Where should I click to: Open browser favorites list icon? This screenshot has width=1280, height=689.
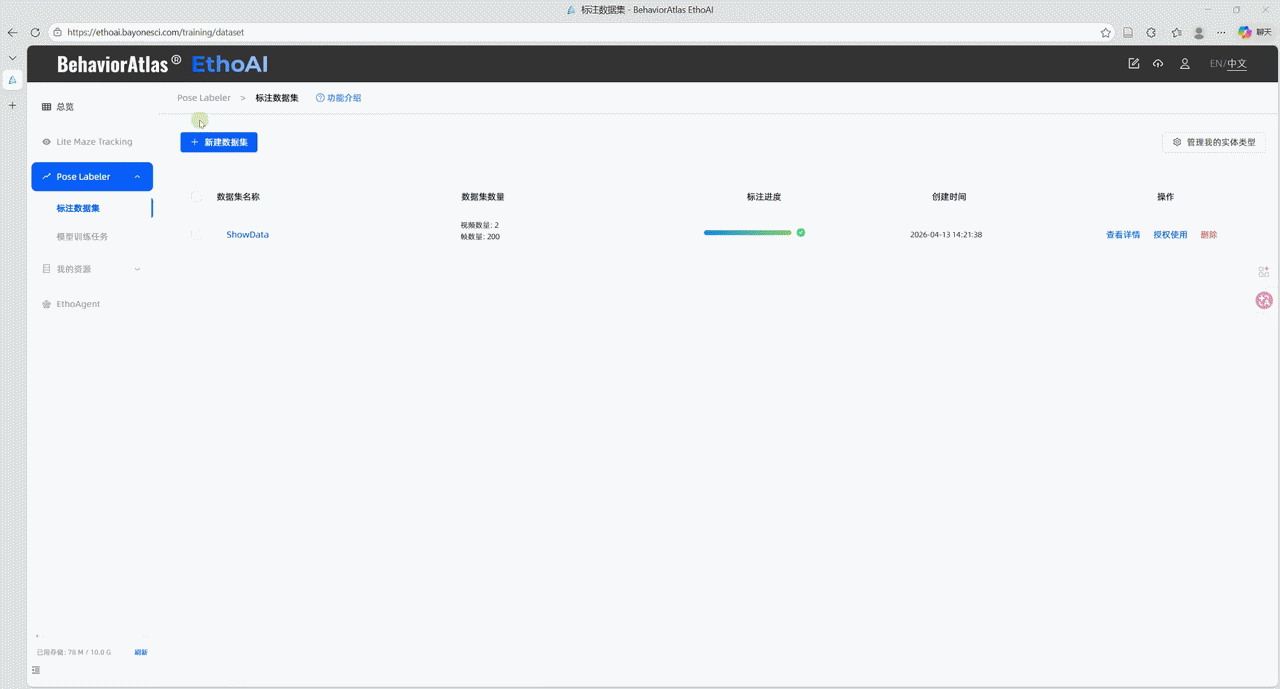pyautogui.click(x=1177, y=32)
